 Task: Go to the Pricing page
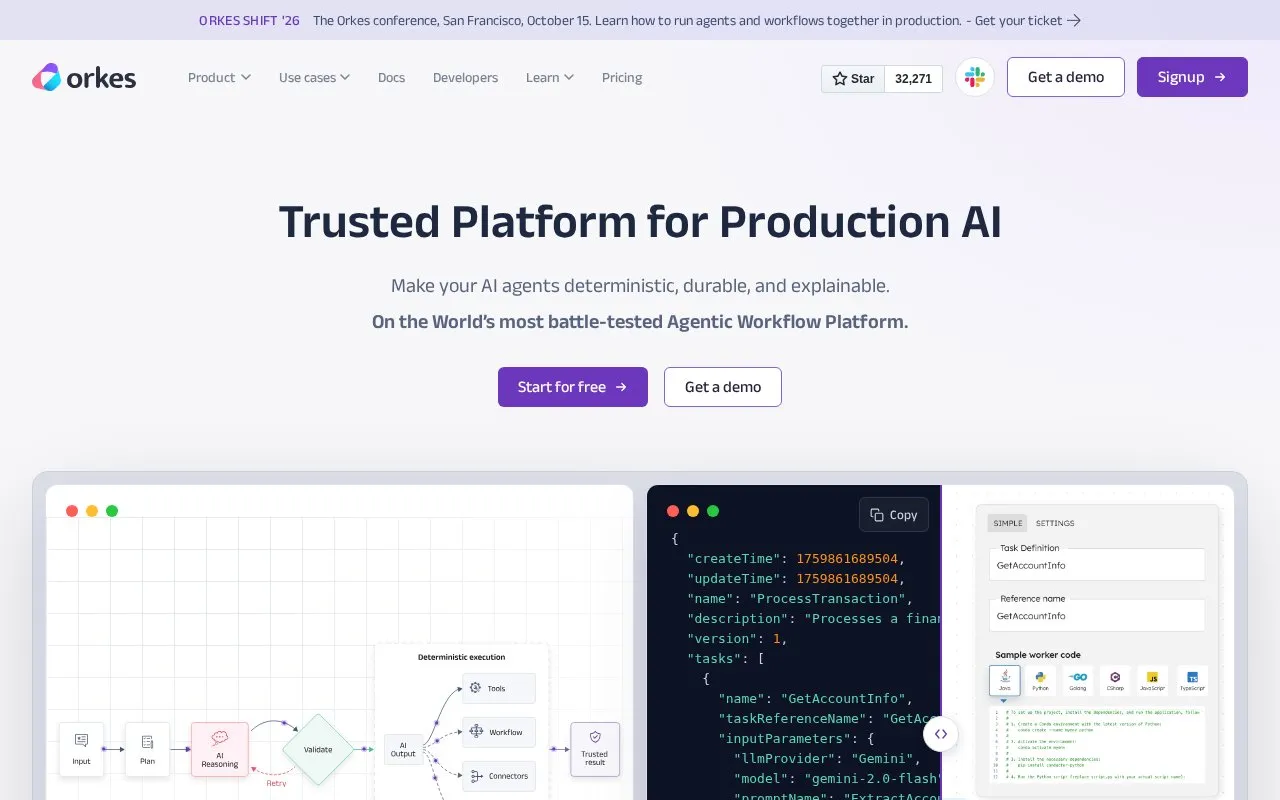point(622,78)
